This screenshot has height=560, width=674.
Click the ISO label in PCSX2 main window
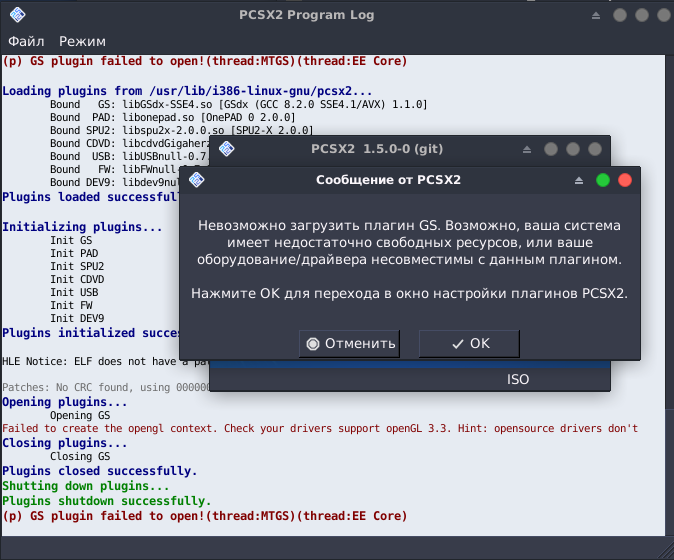tap(518, 379)
